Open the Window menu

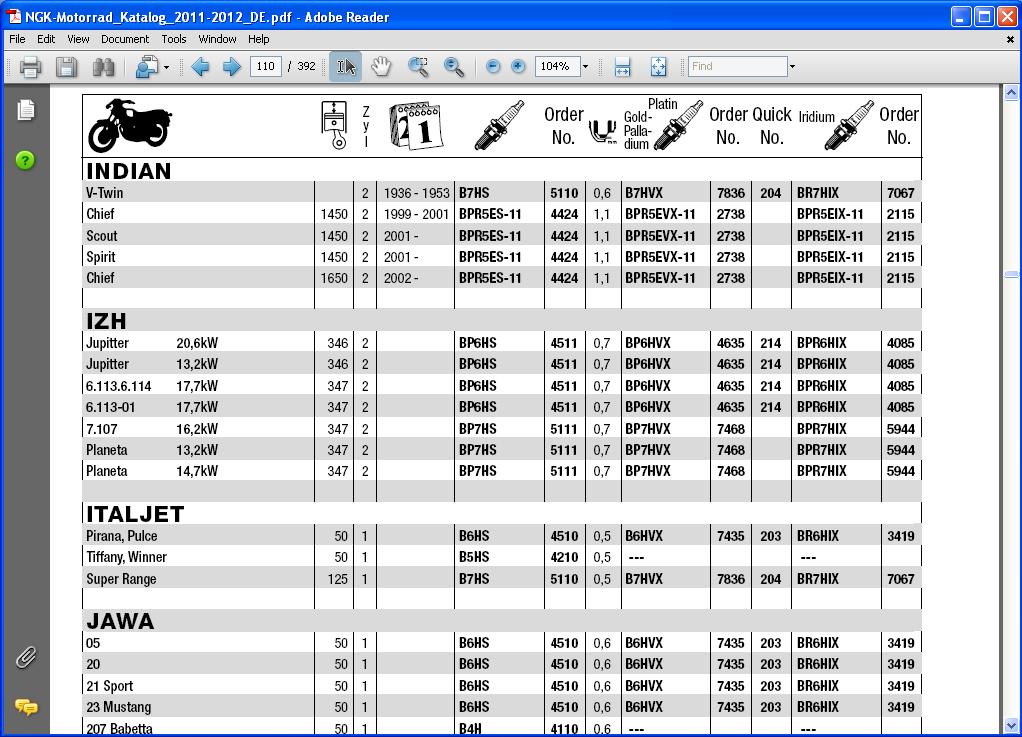point(217,39)
